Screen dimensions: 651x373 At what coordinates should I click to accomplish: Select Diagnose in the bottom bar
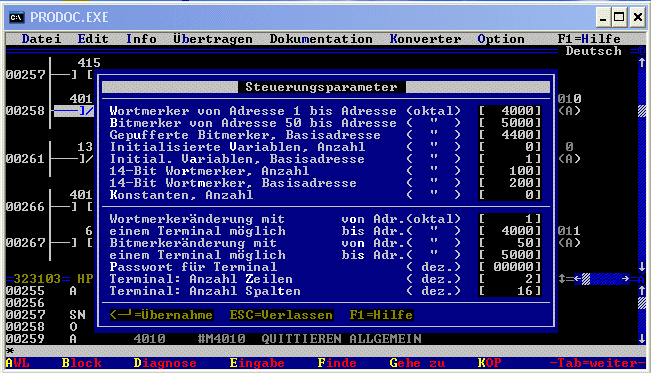tap(165, 363)
